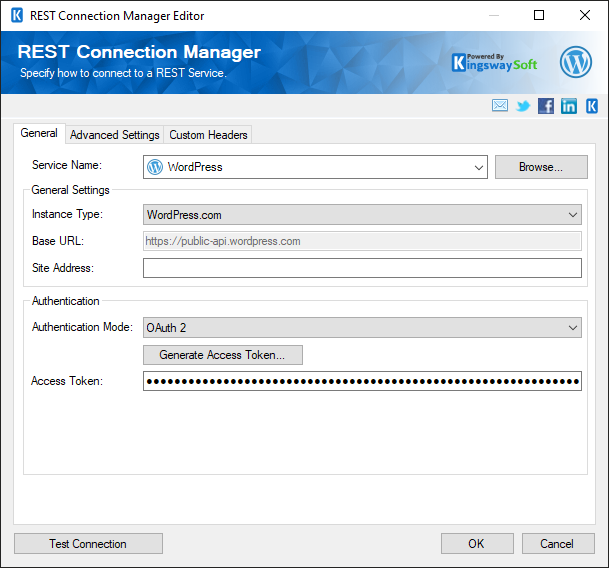Click the Access Token password field

362,381
